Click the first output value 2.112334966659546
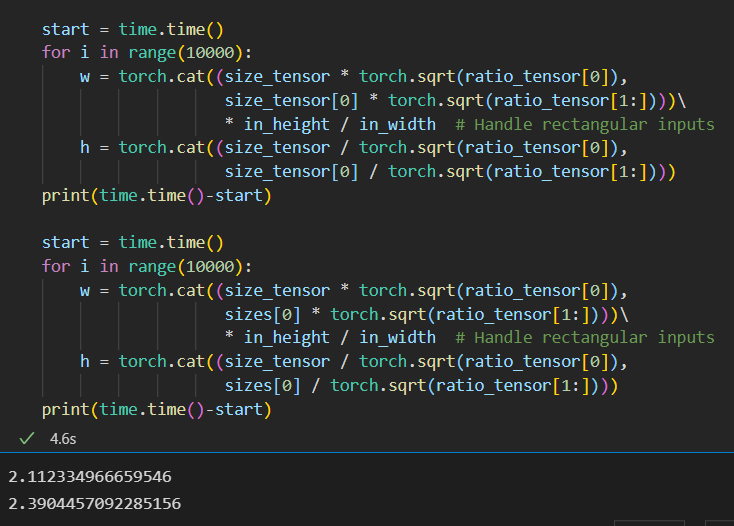Screen dimensions: 734x526 tap(90, 476)
